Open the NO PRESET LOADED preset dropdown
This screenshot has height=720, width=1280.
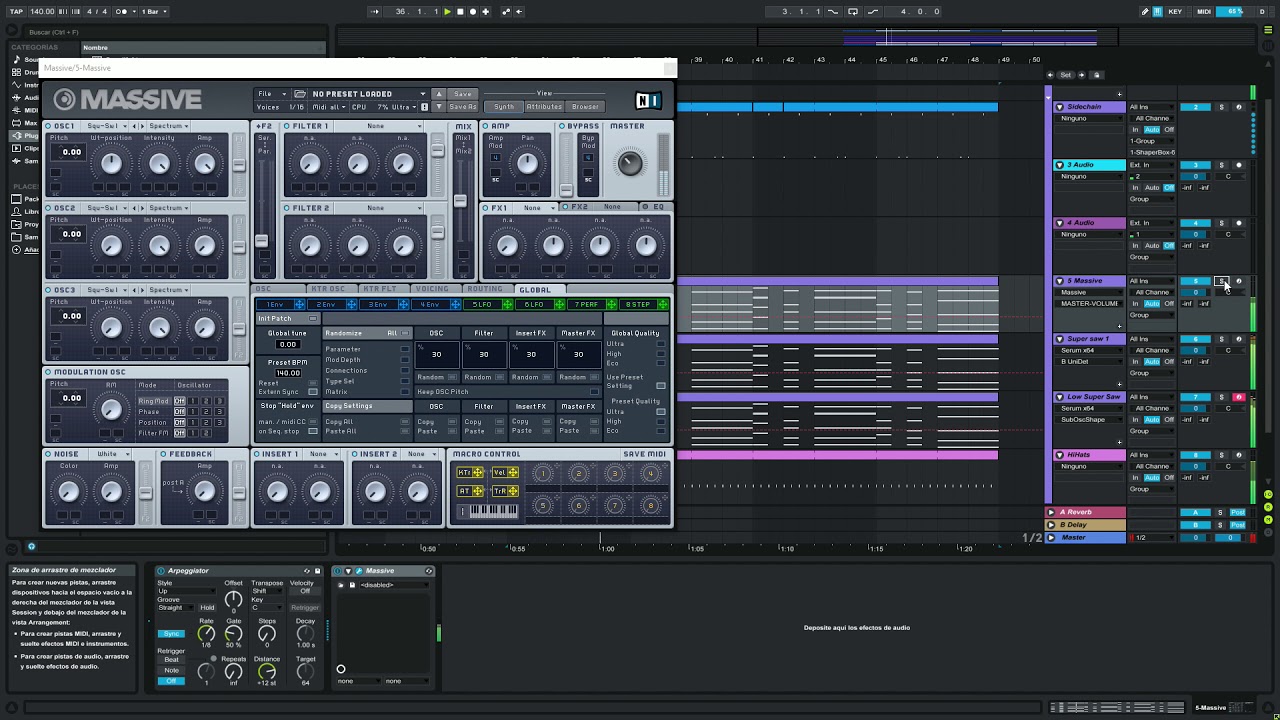pos(369,94)
